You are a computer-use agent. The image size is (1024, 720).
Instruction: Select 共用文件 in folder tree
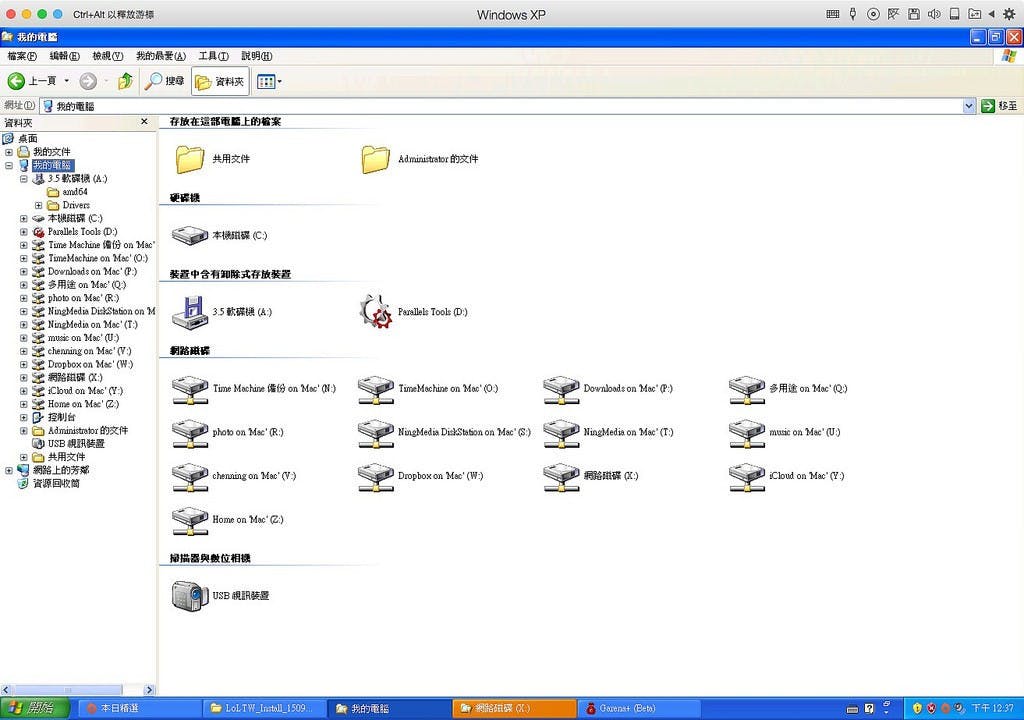[66, 457]
